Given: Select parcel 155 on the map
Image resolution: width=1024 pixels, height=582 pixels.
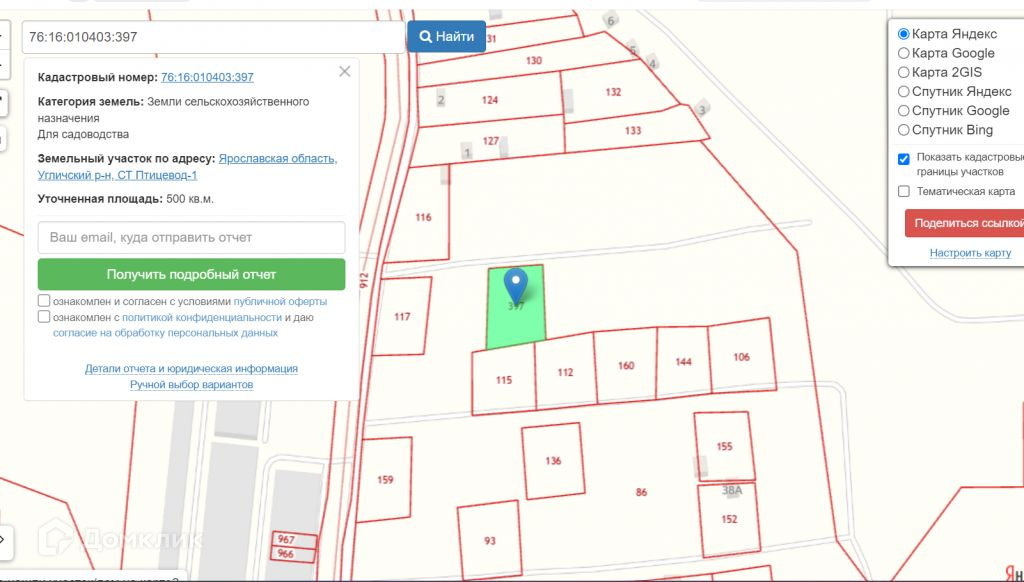Looking at the screenshot, I should pos(724,447).
